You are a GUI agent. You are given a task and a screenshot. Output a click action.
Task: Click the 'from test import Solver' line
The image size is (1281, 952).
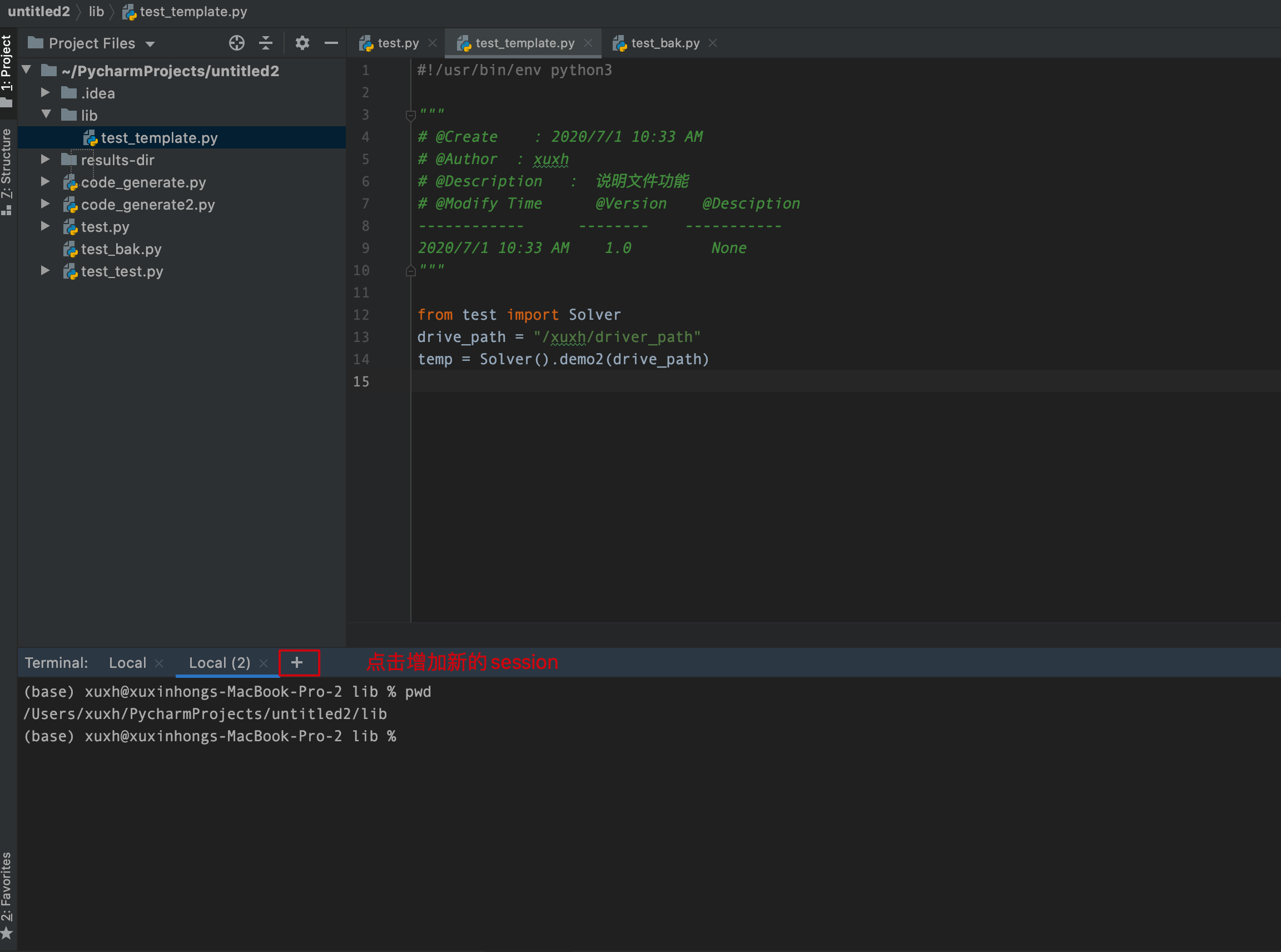coord(519,315)
